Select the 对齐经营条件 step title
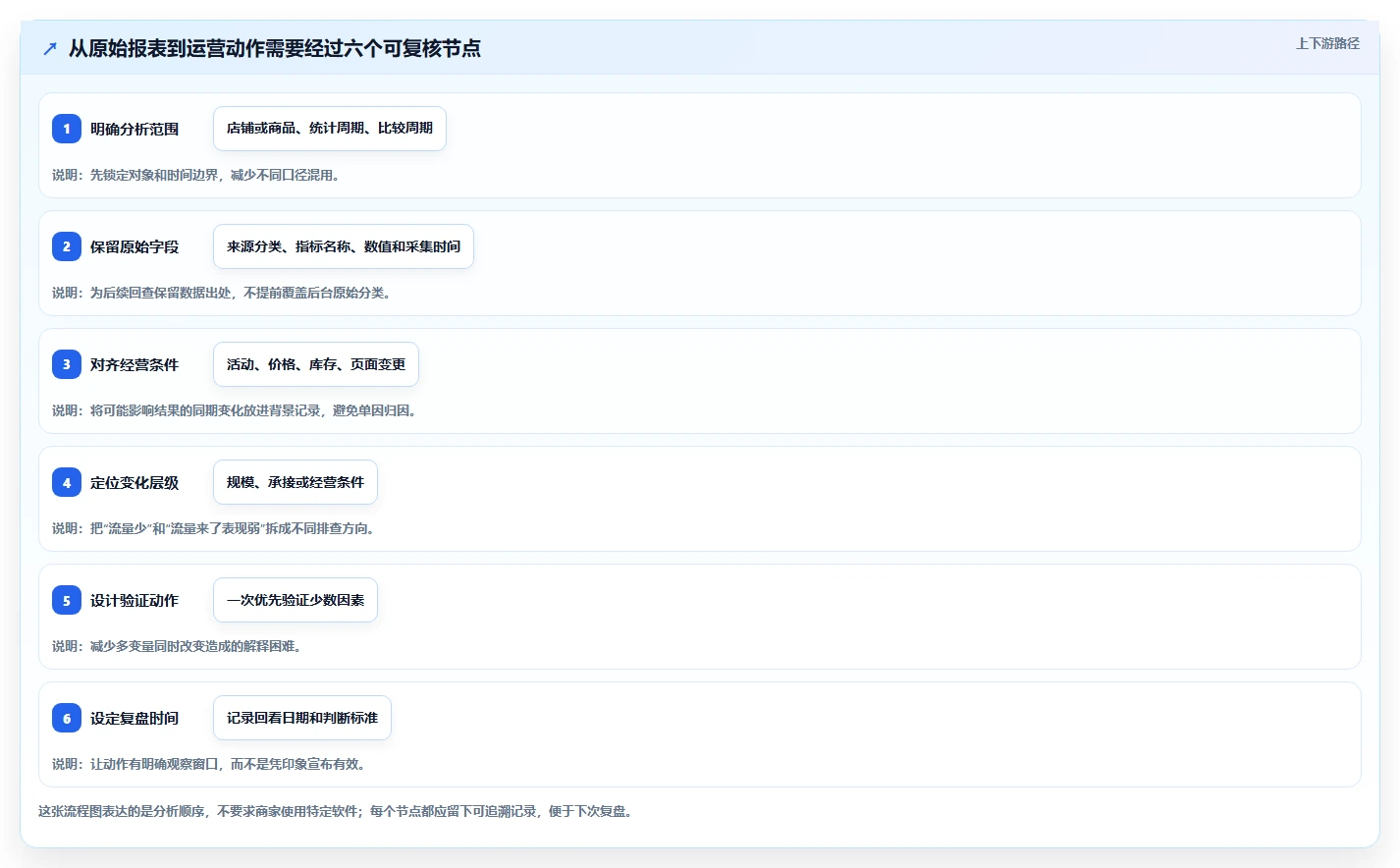Viewport: 1400px width, 868px height. click(x=135, y=364)
